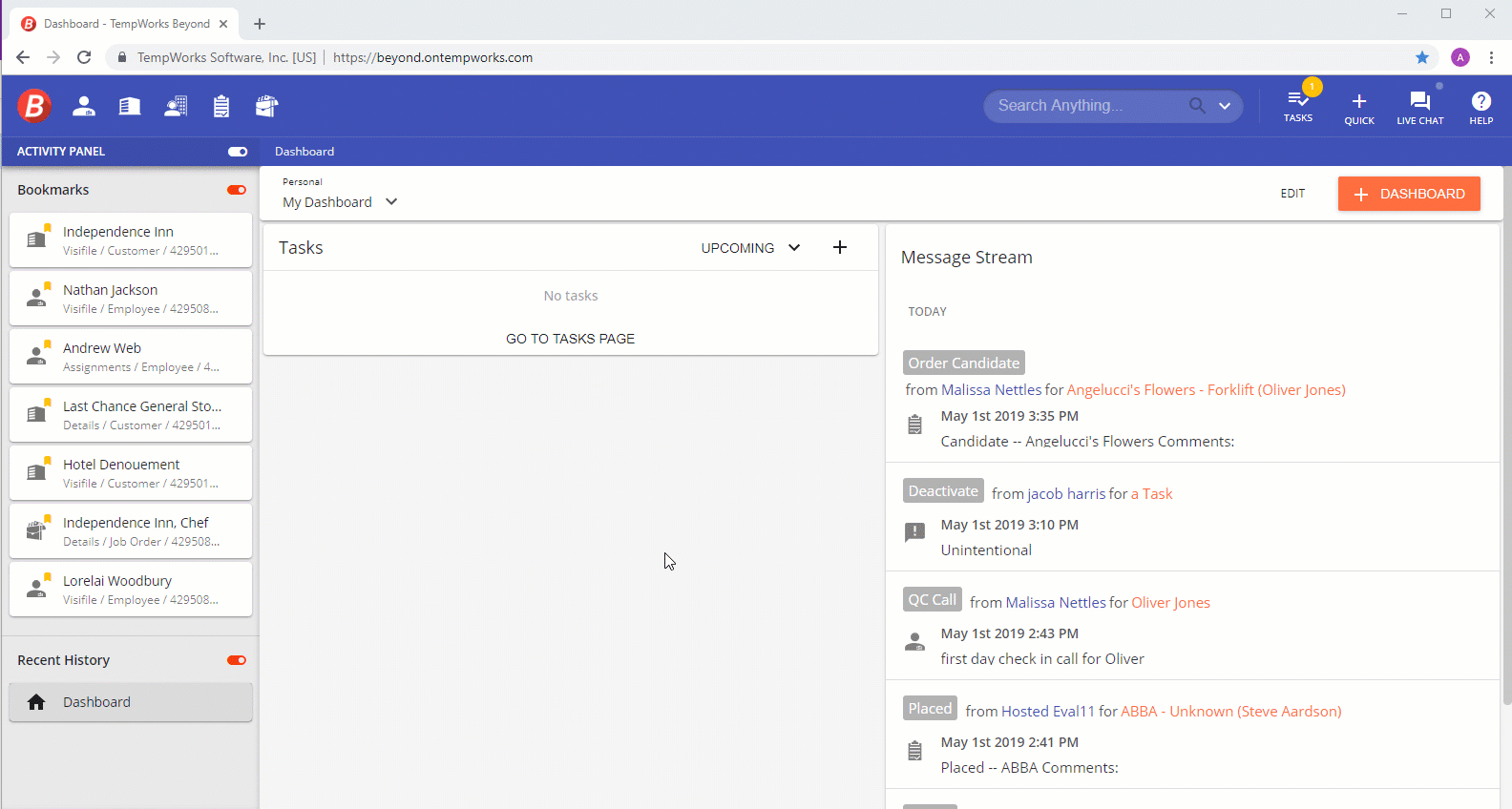Toggle the Recent History section switch
This screenshot has width=1512, height=809.
pos(237,660)
